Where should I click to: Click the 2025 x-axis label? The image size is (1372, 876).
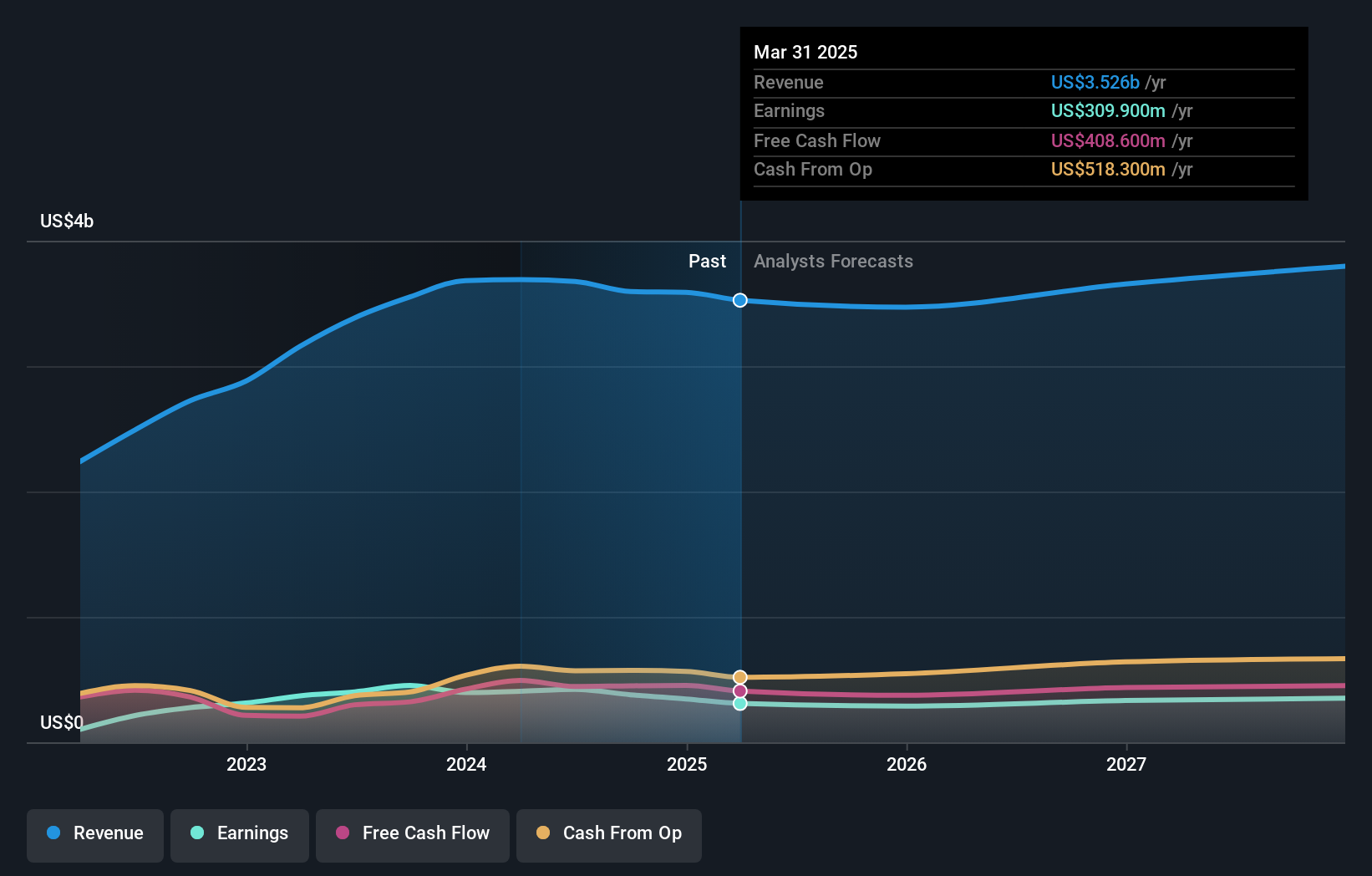[687, 764]
